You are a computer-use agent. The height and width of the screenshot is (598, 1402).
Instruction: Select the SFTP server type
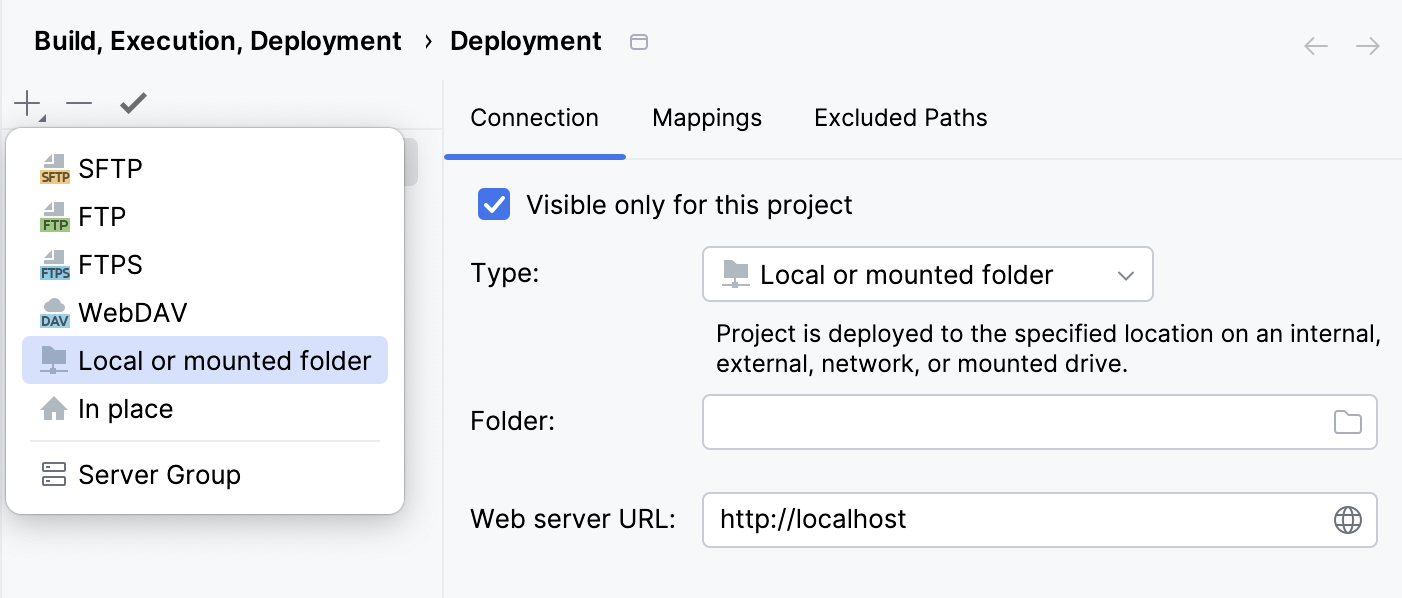[x=110, y=168]
